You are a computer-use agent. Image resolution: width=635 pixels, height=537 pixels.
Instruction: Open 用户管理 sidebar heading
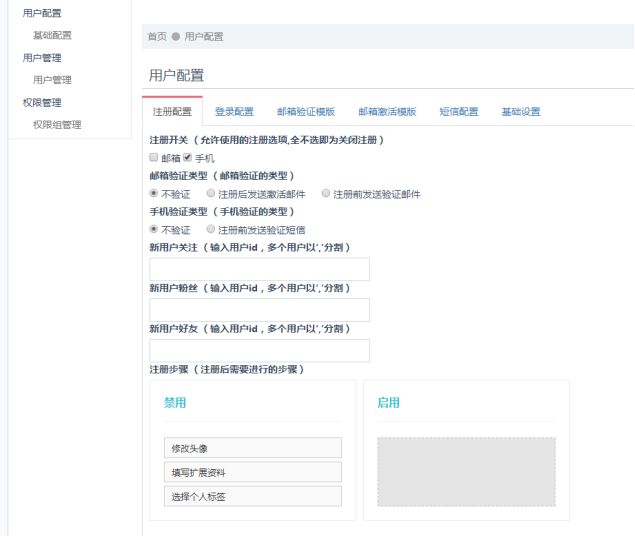(42, 58)
